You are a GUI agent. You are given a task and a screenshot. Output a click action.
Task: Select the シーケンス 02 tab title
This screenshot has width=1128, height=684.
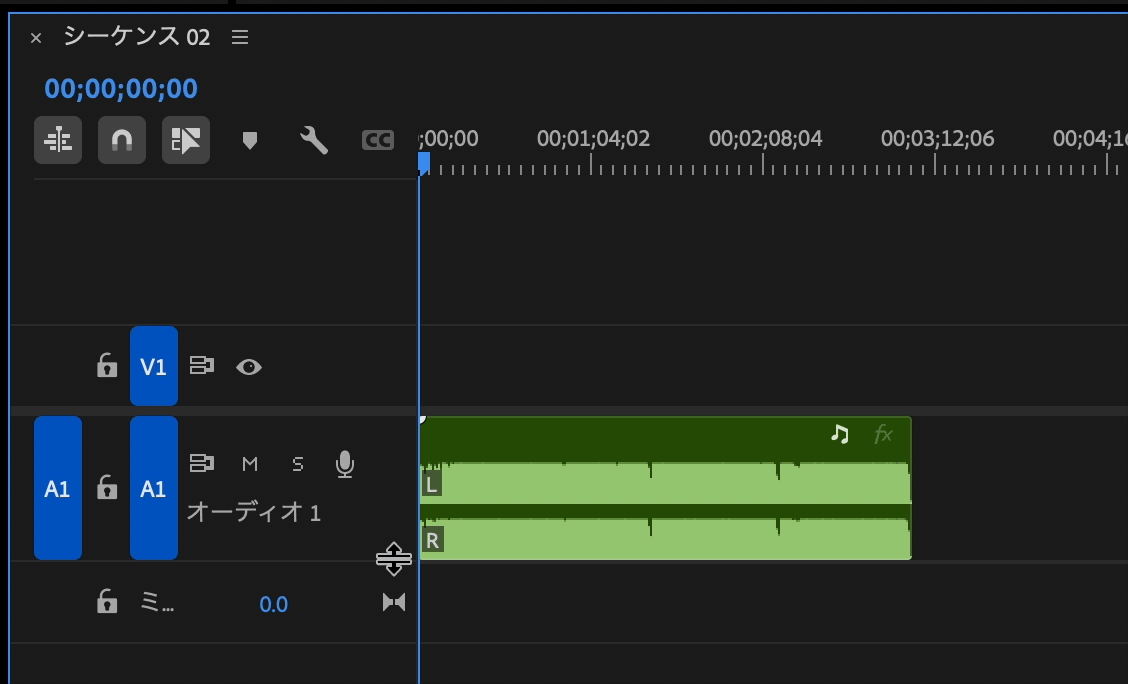137,36
